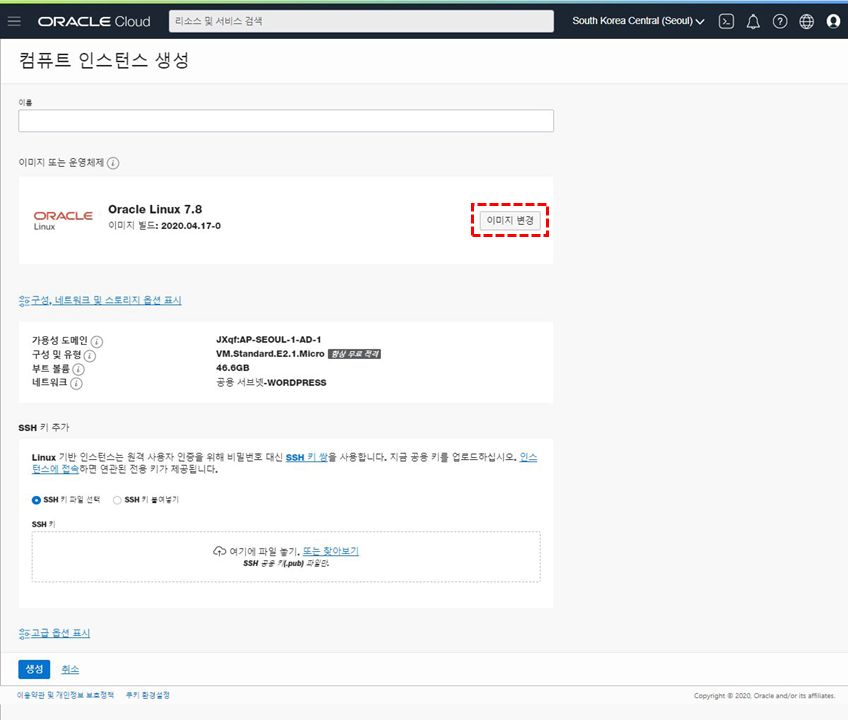Click info icon next to 구성 및 유형

(x=90, y=355)
